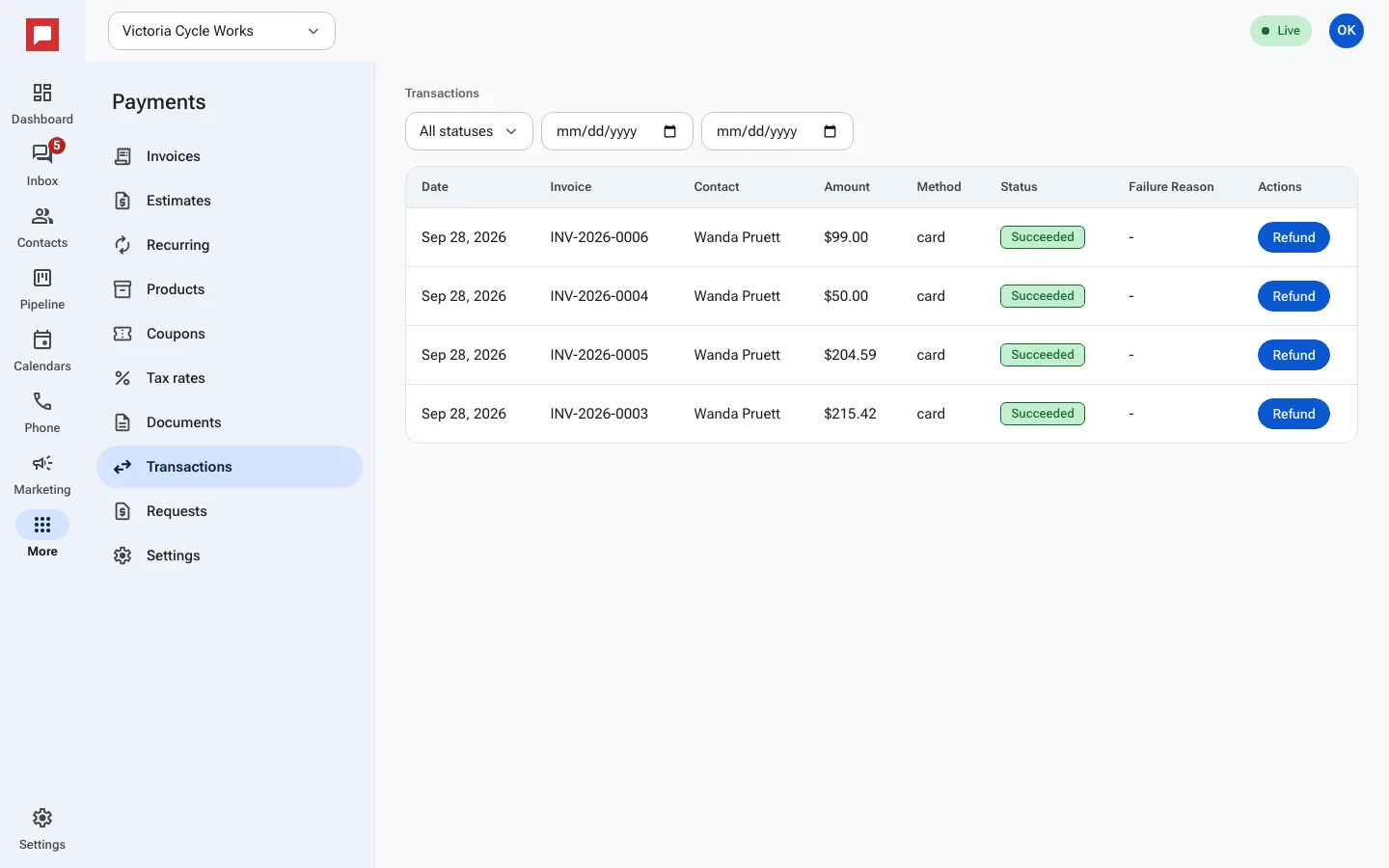Open the Phone icon
The height and width of the screenshot is (868, 1389).
tap(42, 401)
